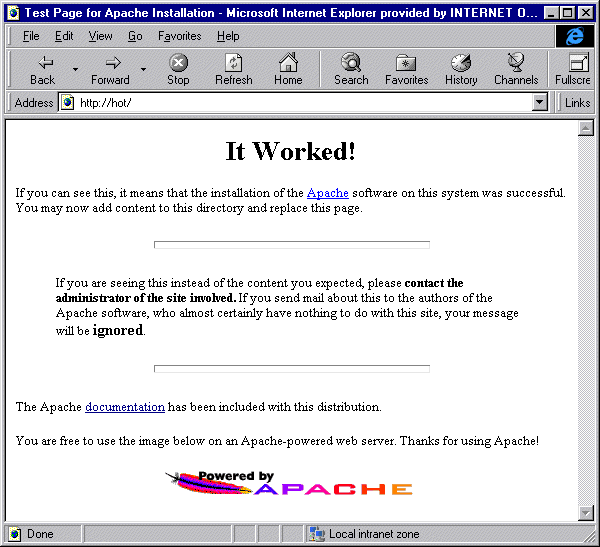Click the Forward arrow toolbar icon

point(110,63)
